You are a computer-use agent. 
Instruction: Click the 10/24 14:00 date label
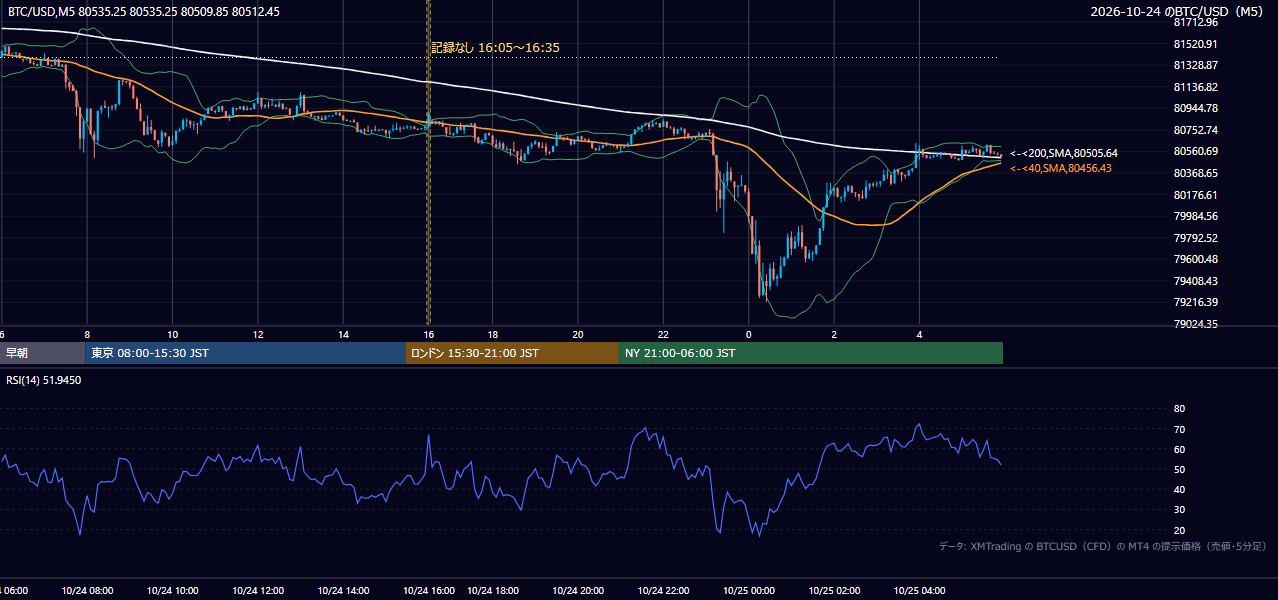(344, 591)
